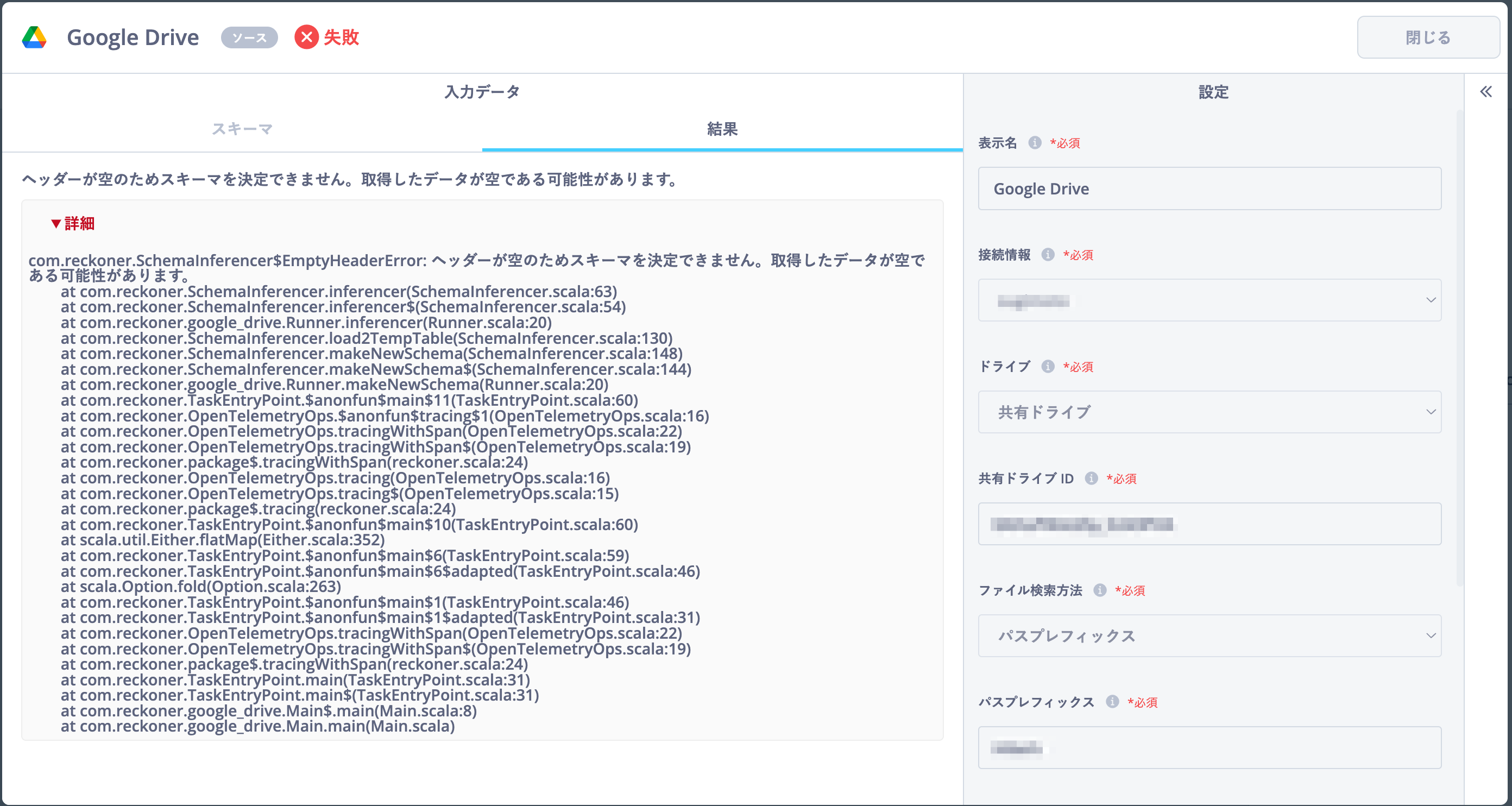The image size is (1512, 806).
Task: Click the 閉じる button
Action: pos(1428,37)
